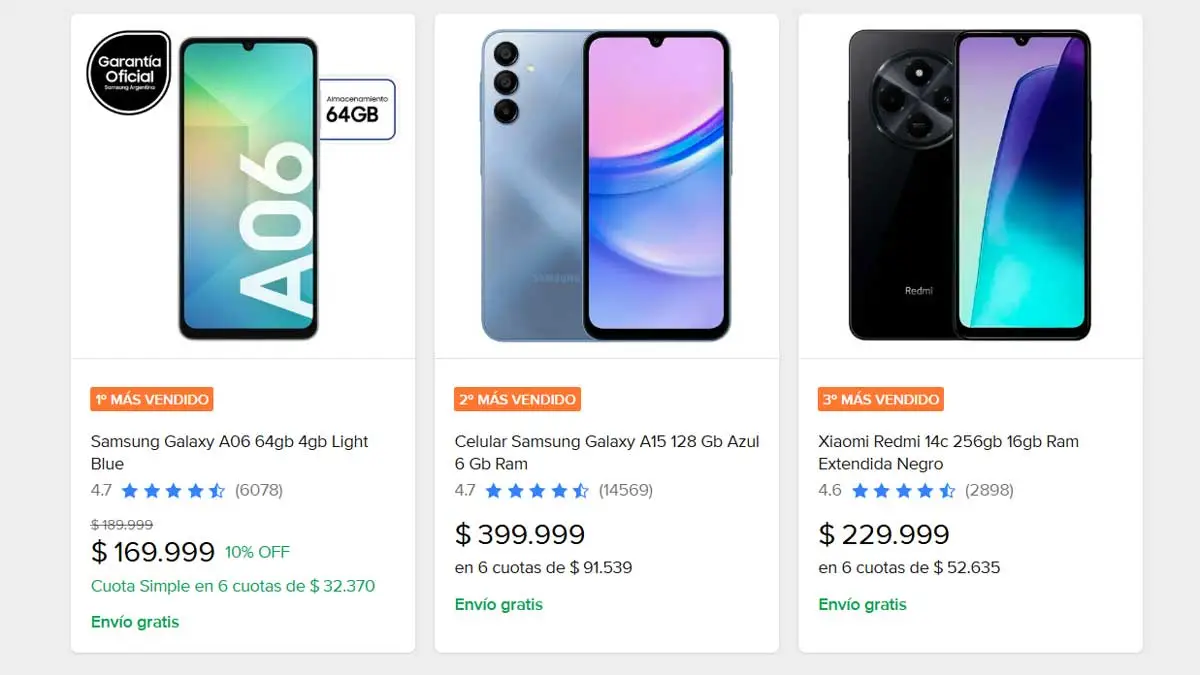Click the 10% OFF discount label
1200x675 pixels.
(257, 552)
